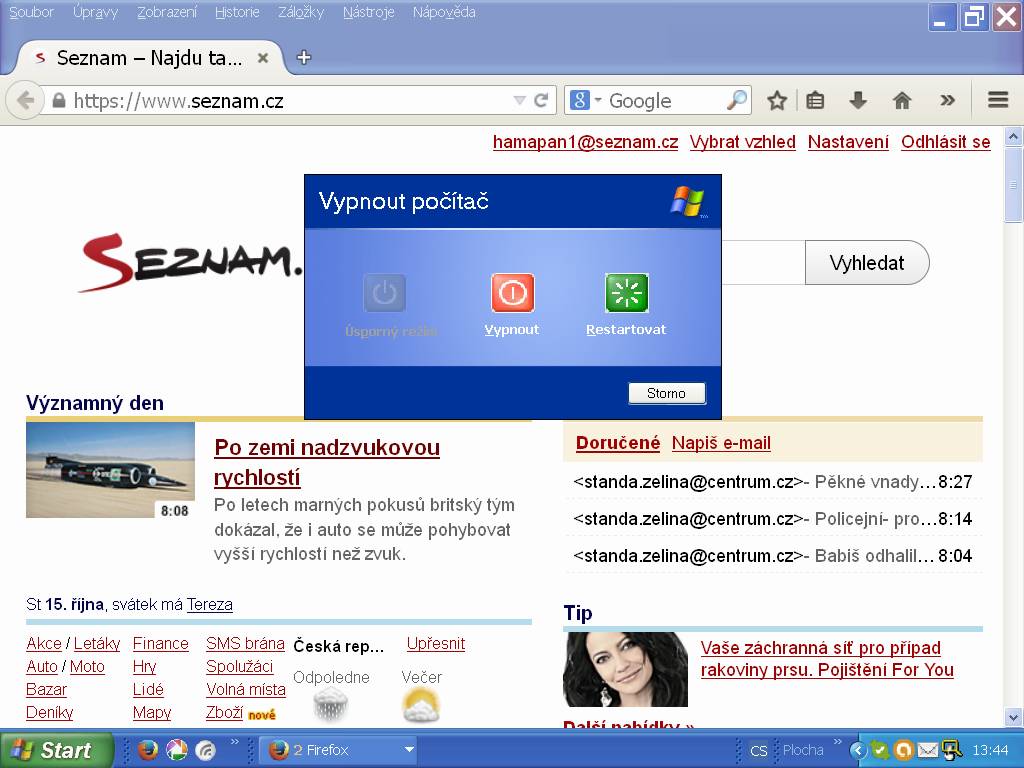This screenshot has height=768, width=1024.
Task: Cancel shutdown with Storno button
Action: [667, 393]
